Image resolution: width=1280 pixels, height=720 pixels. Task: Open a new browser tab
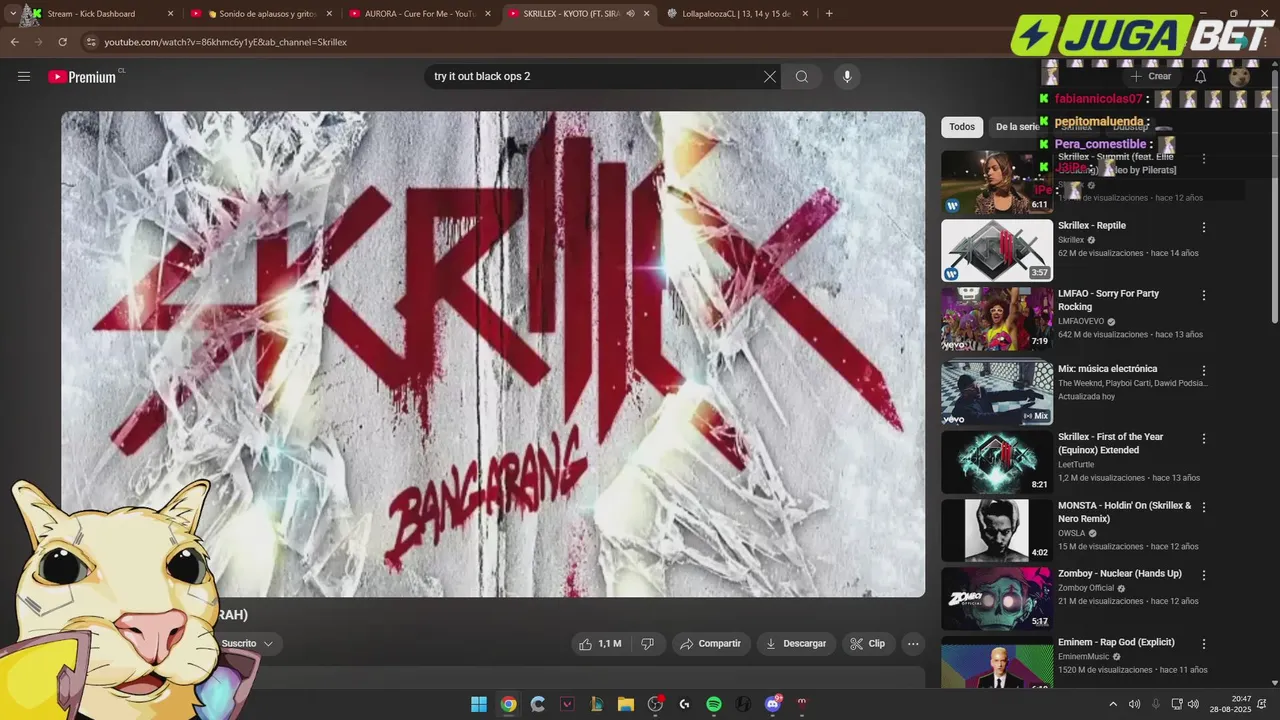829,14
